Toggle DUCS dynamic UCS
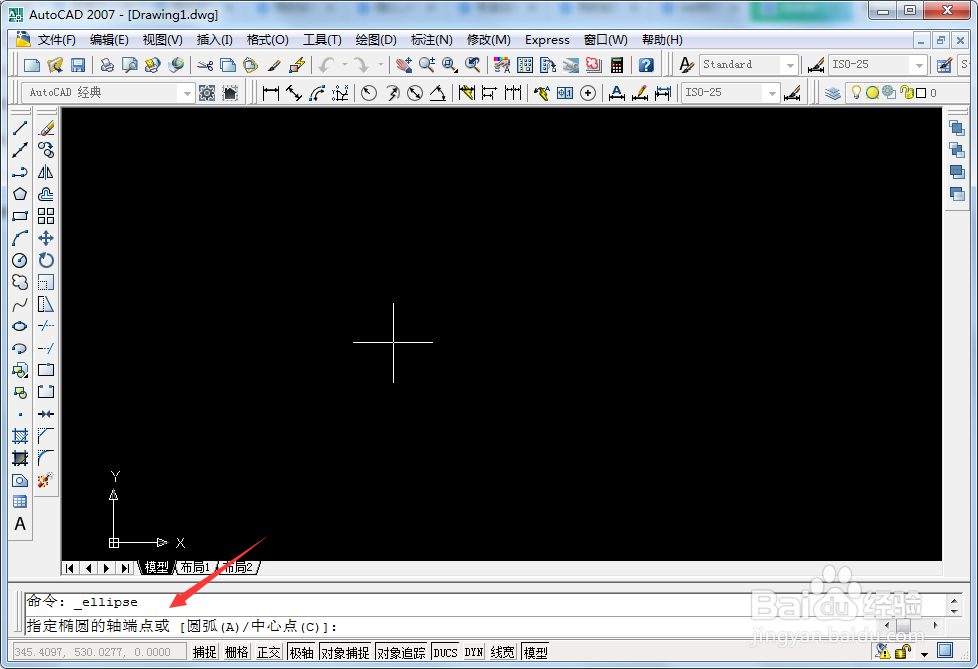The width and height of the screenshot is (978, 669). coord(445,652)
